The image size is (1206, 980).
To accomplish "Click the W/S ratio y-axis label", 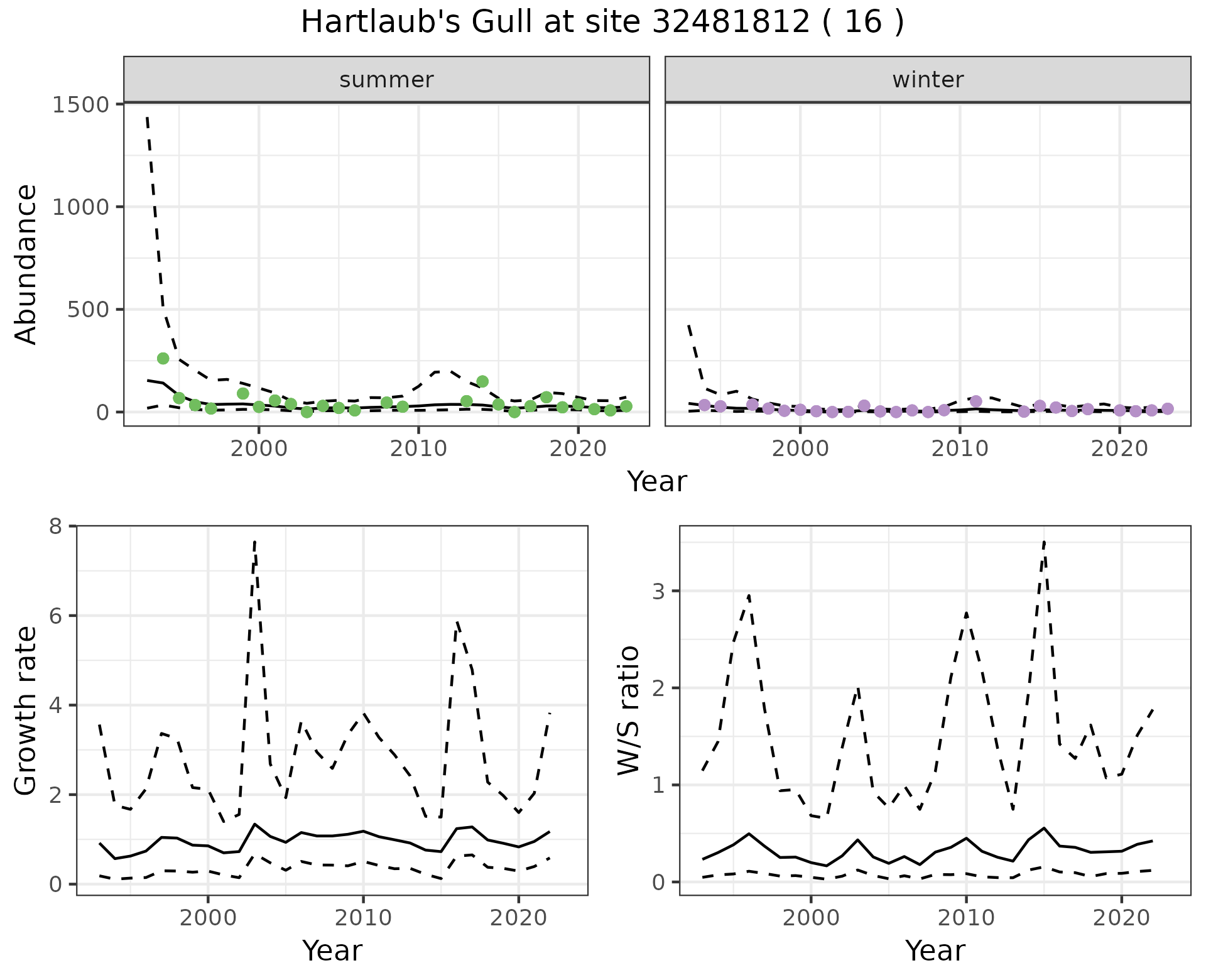I will [628, 710].
